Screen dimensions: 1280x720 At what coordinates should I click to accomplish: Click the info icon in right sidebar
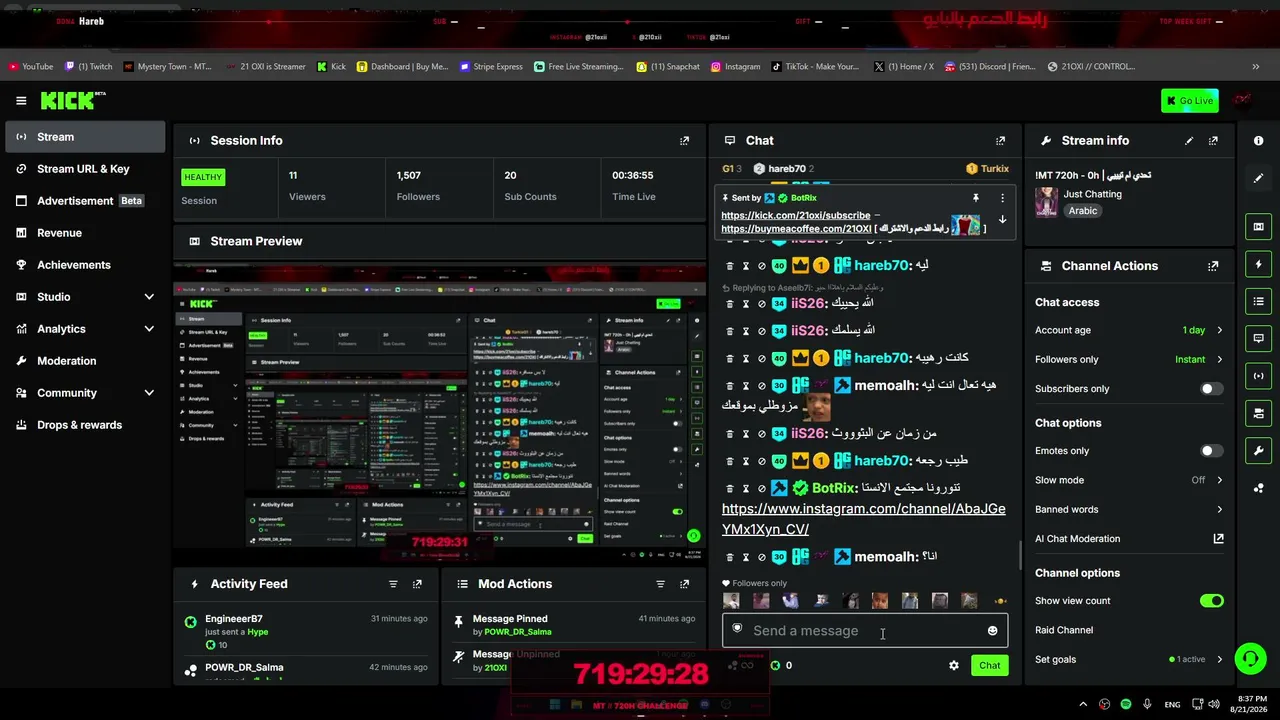click(1258, 141)
